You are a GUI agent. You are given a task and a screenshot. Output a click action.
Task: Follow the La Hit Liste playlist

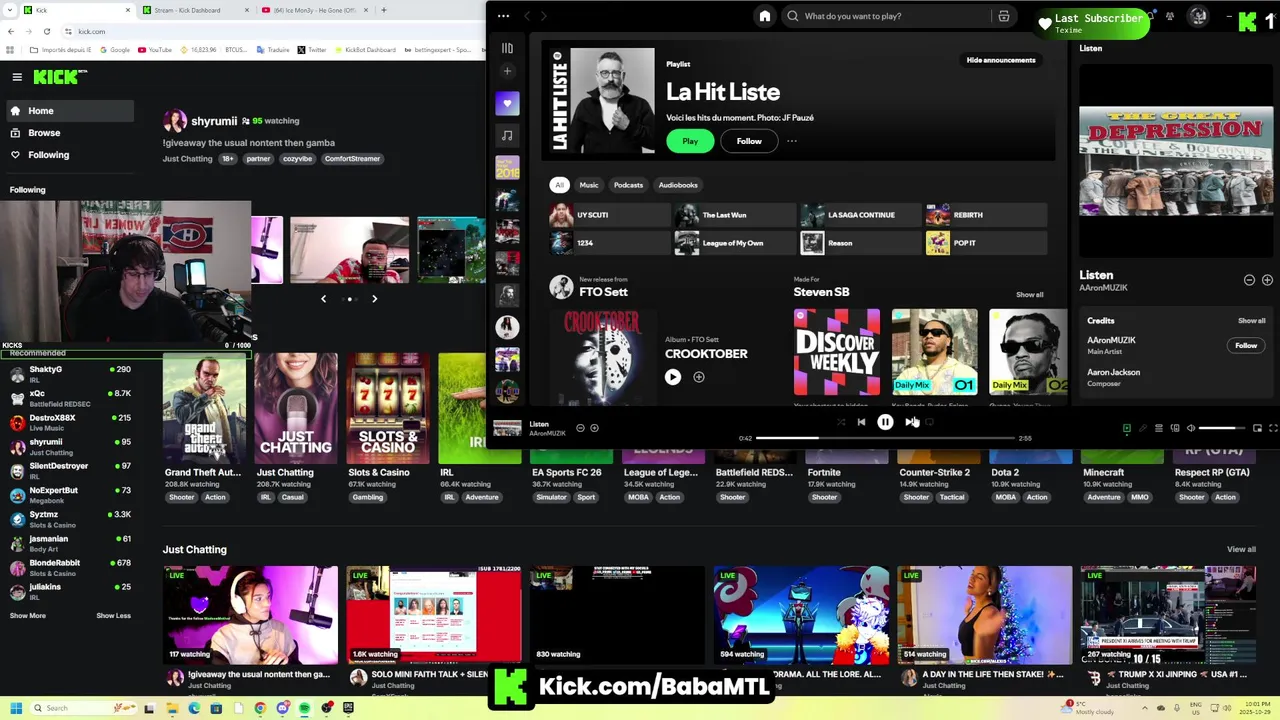[x=749, y=141]
